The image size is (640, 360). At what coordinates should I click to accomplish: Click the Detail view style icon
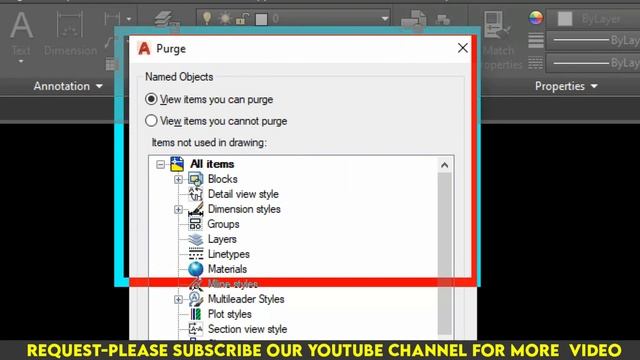click(x=196, y=194)
